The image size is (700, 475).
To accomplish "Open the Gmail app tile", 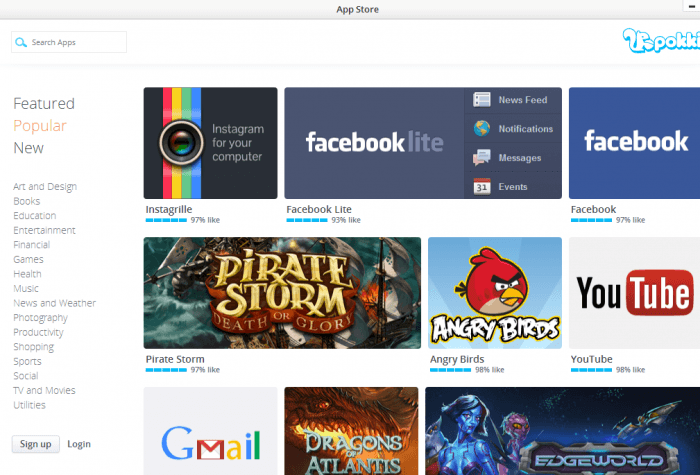I will [x=210, y=431].
